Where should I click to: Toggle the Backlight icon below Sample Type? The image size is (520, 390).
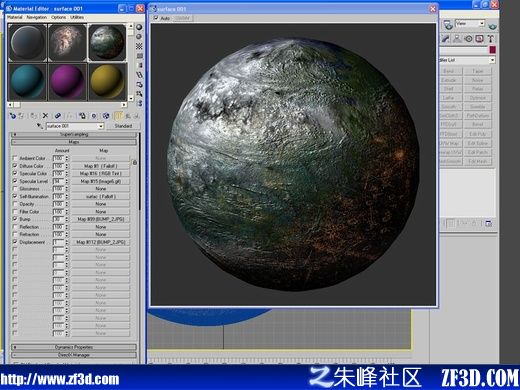(x=139, y=36)
